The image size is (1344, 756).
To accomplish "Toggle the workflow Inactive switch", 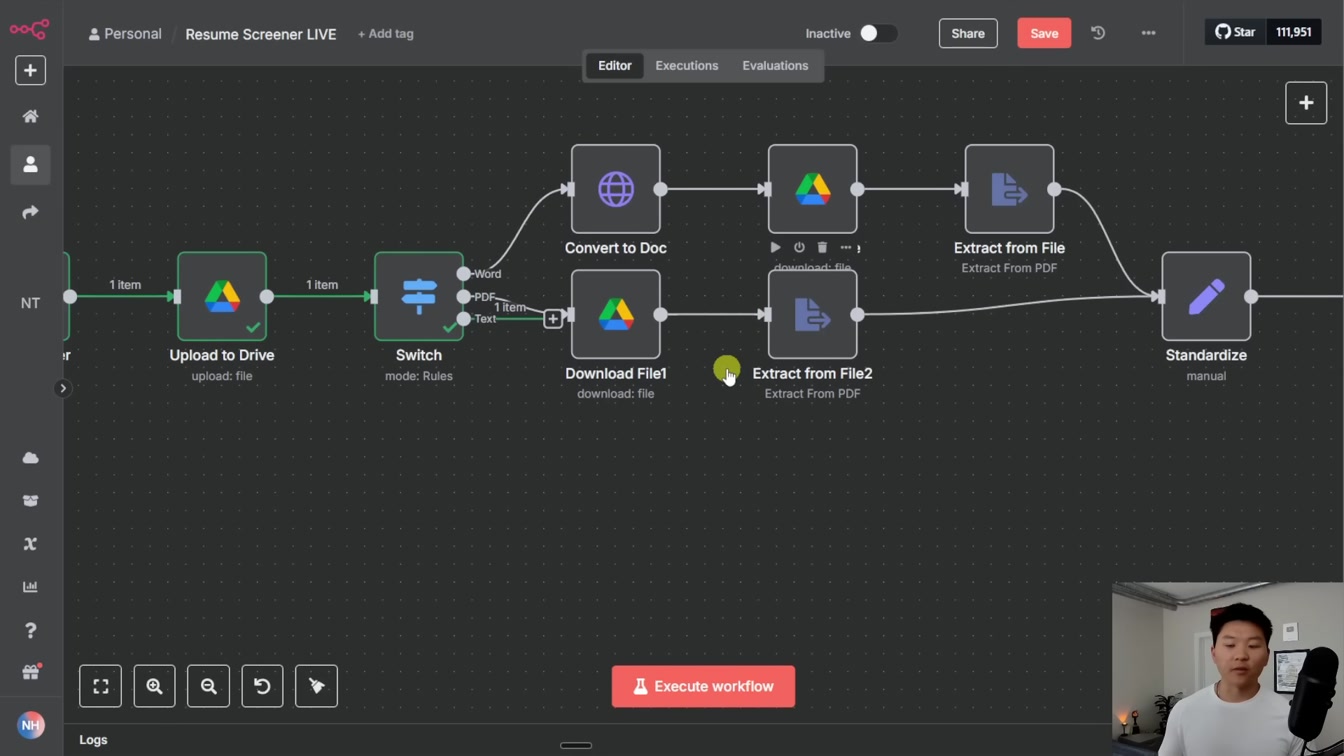I will (878, 34).
